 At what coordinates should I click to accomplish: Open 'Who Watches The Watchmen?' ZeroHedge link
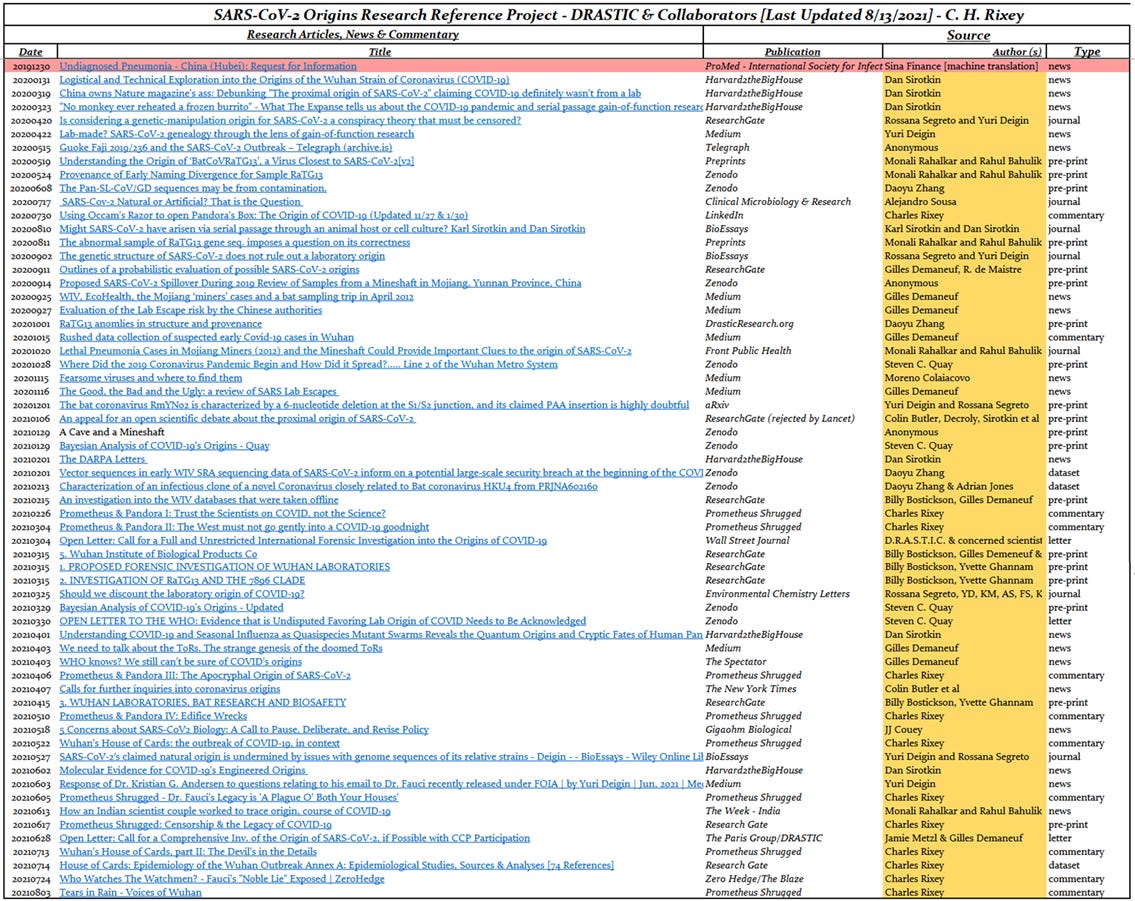pos(221,879)
